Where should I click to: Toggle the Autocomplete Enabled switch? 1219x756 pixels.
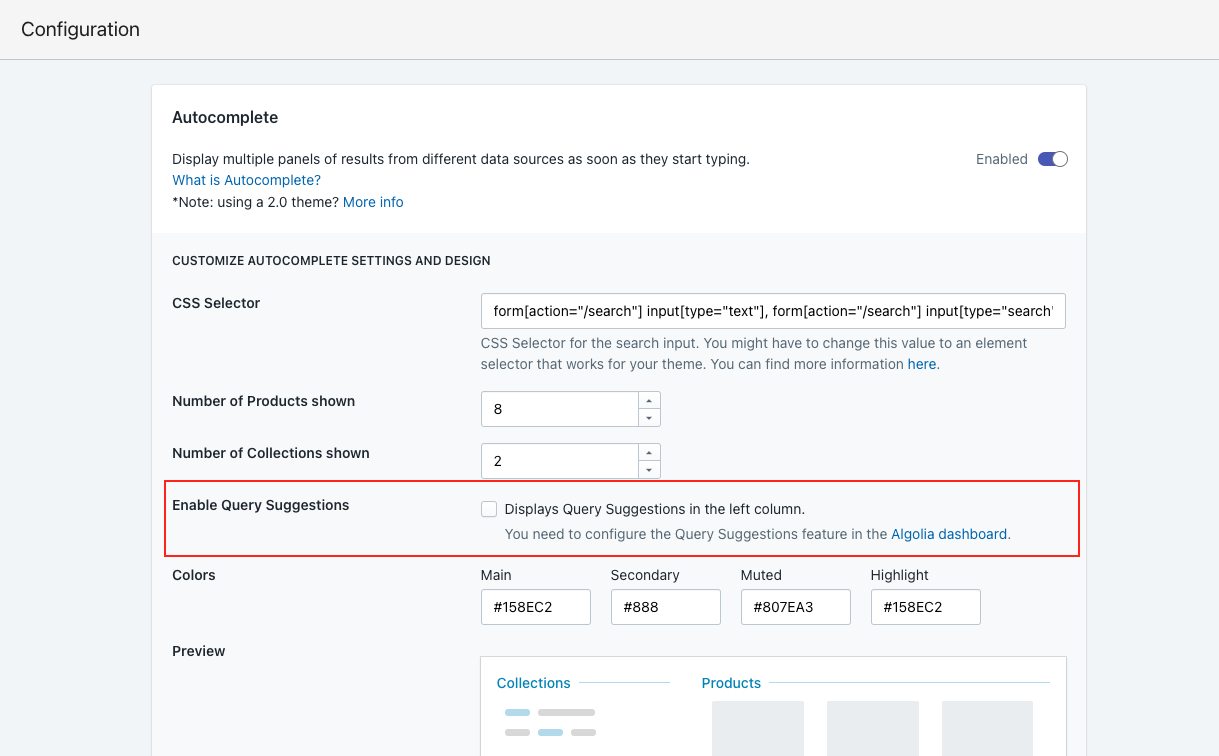(1053, 159)
